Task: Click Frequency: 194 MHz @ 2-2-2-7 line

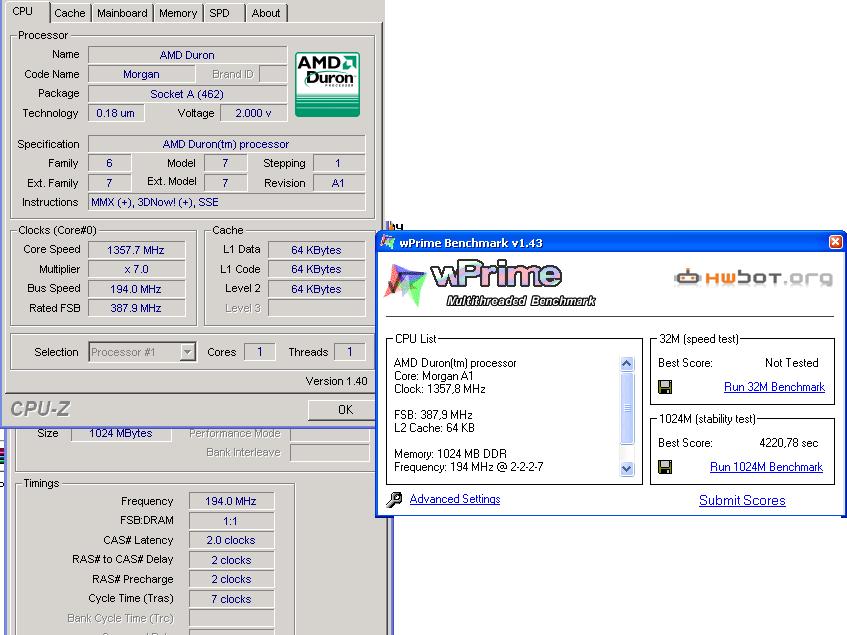Action: click(x=469, y=467)
